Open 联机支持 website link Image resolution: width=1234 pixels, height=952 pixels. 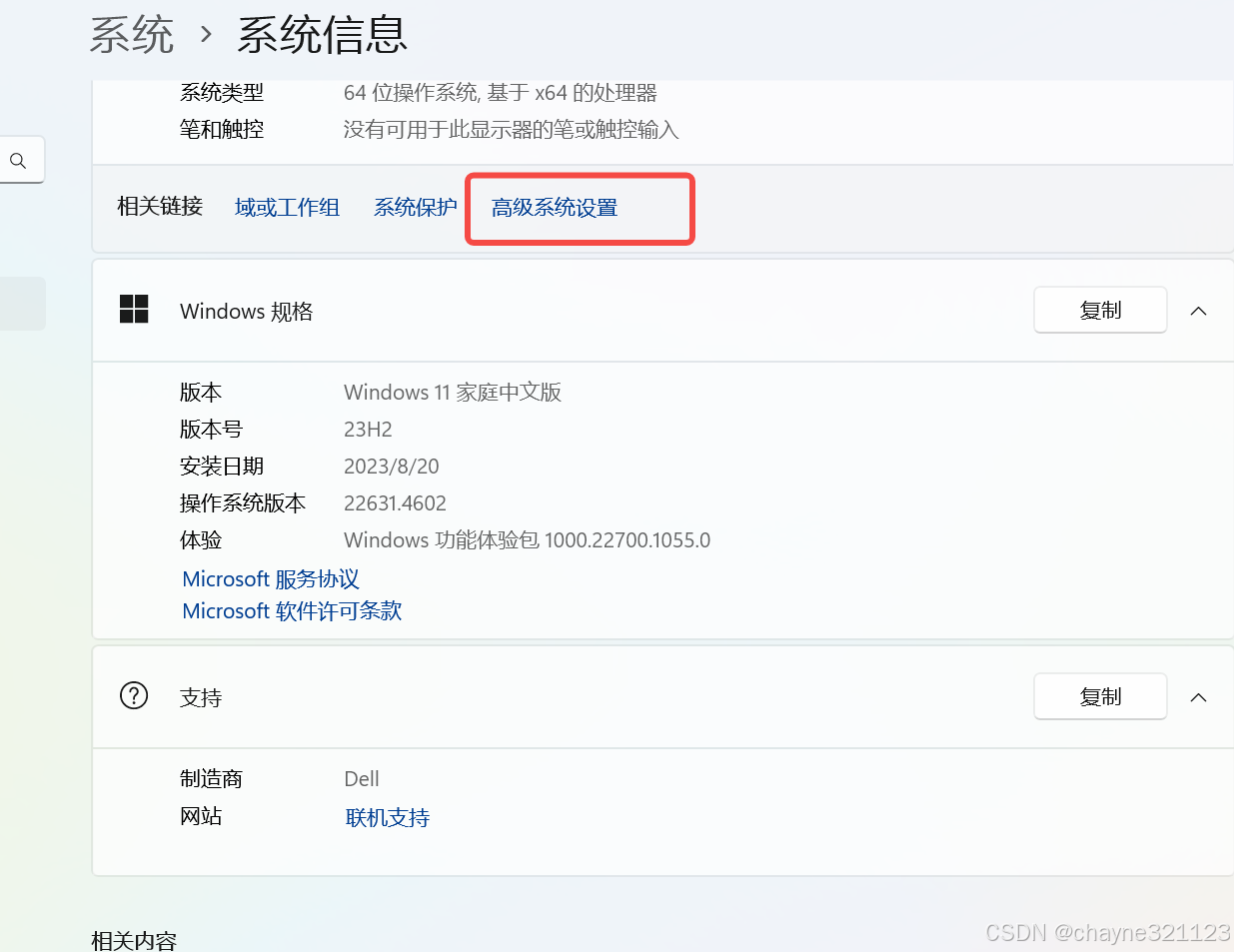coord(388,818)
